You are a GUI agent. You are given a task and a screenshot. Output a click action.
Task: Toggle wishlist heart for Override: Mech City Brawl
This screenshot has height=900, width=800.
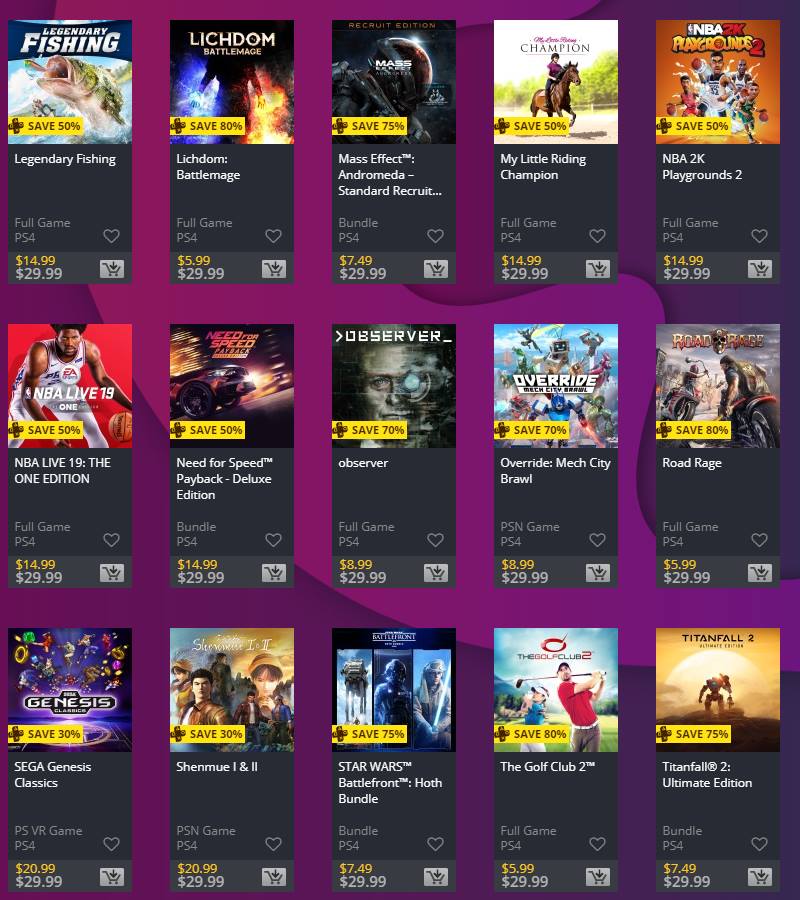click(x=597, y=540)
